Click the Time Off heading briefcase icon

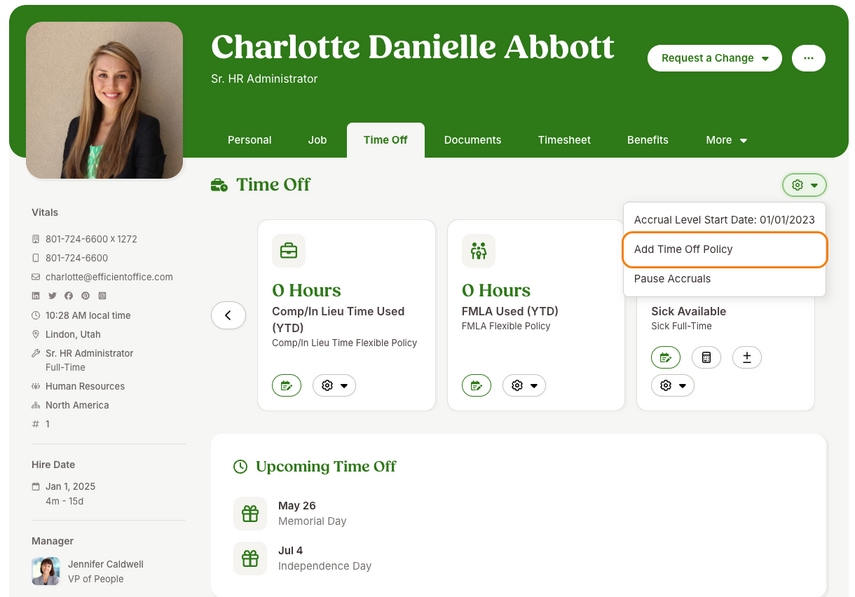pos(219,185)
